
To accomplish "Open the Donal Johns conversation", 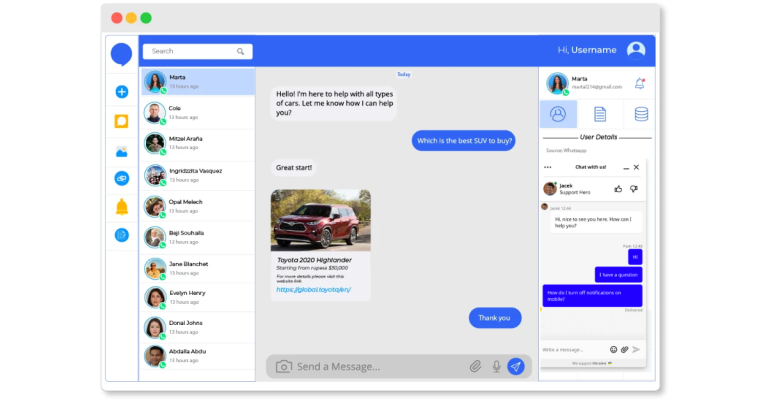I will pos(197,327).
